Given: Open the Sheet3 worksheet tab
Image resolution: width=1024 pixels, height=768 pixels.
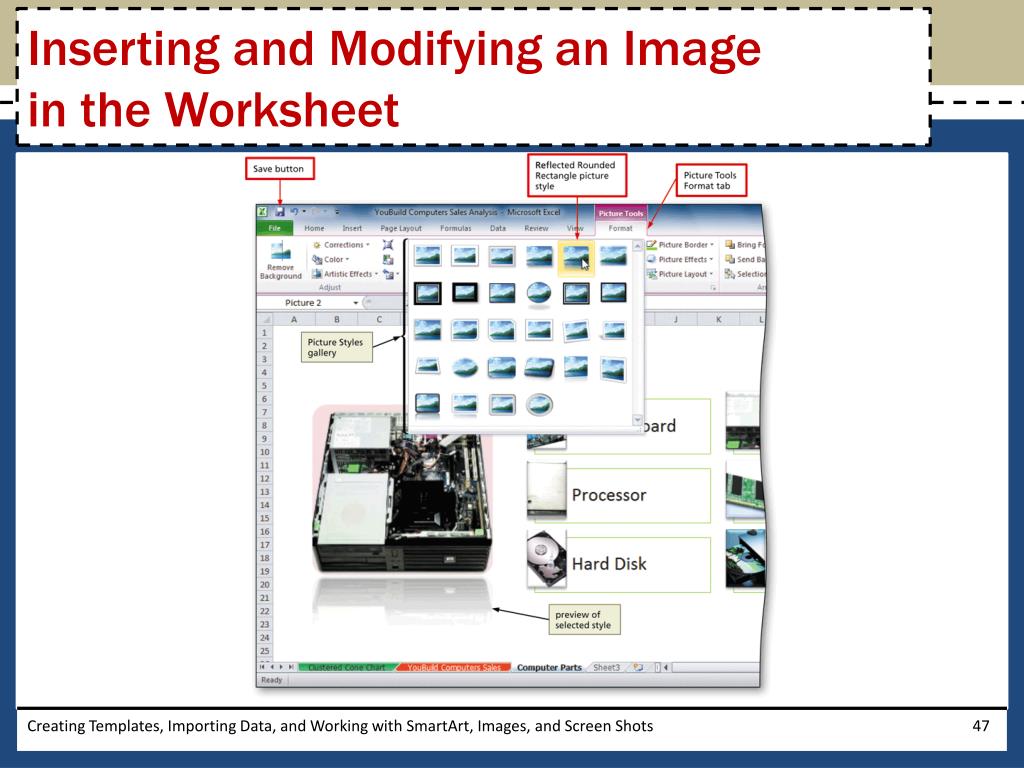Looking at the screenshot, I should pyautogui.click(x=607, y=667).
